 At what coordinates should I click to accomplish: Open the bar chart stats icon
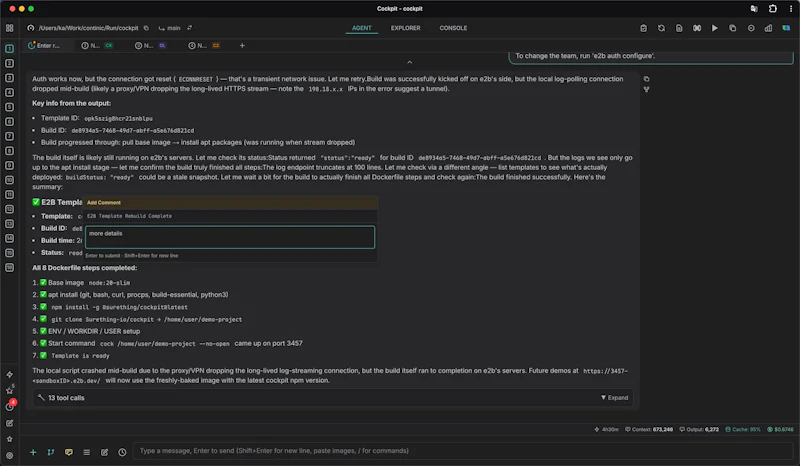point(768,28)
